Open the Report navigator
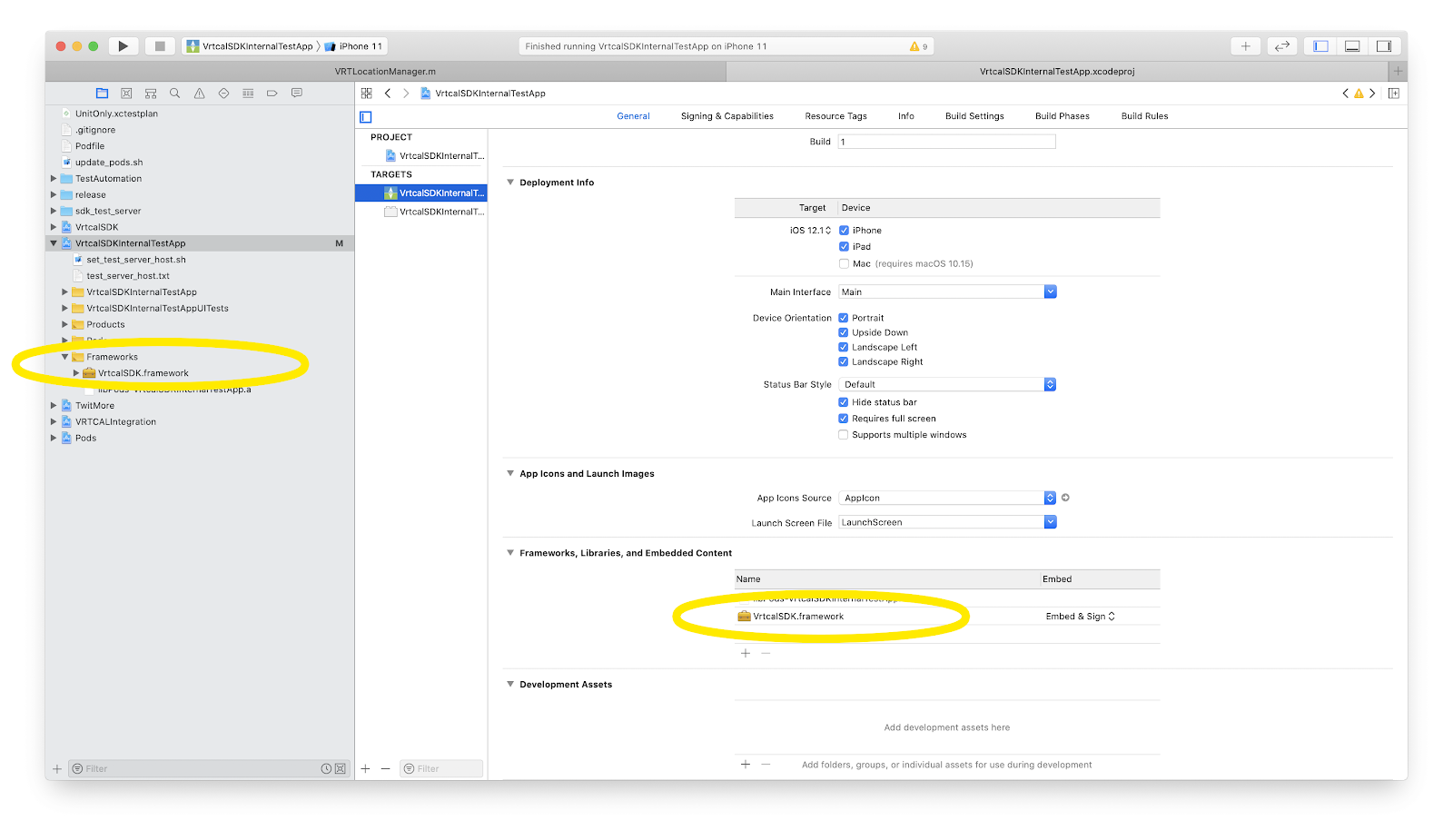This screenshot has width=1453, height=840. point(296,94)
